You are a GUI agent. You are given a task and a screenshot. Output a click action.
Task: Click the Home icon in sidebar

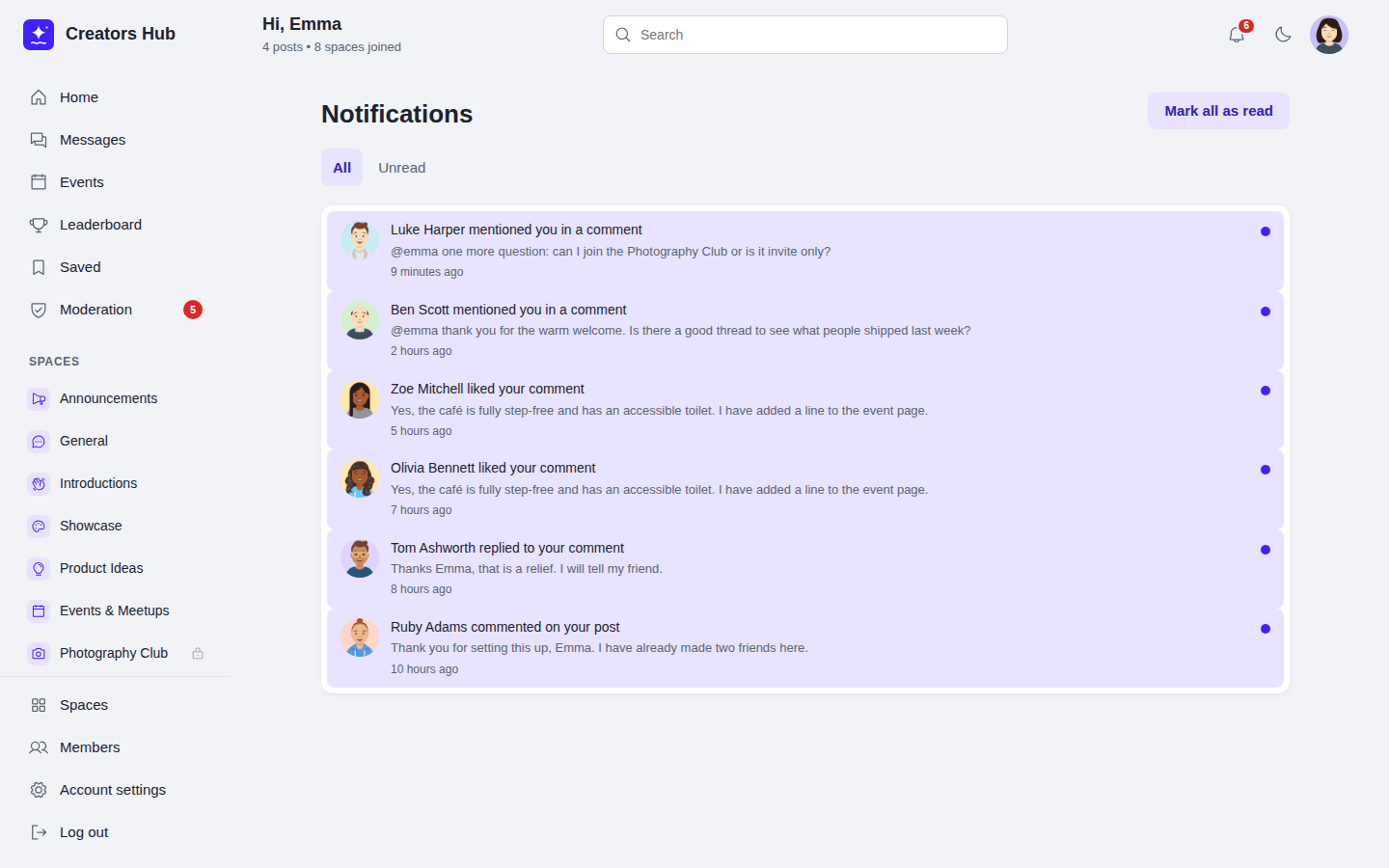coord(39,97)
